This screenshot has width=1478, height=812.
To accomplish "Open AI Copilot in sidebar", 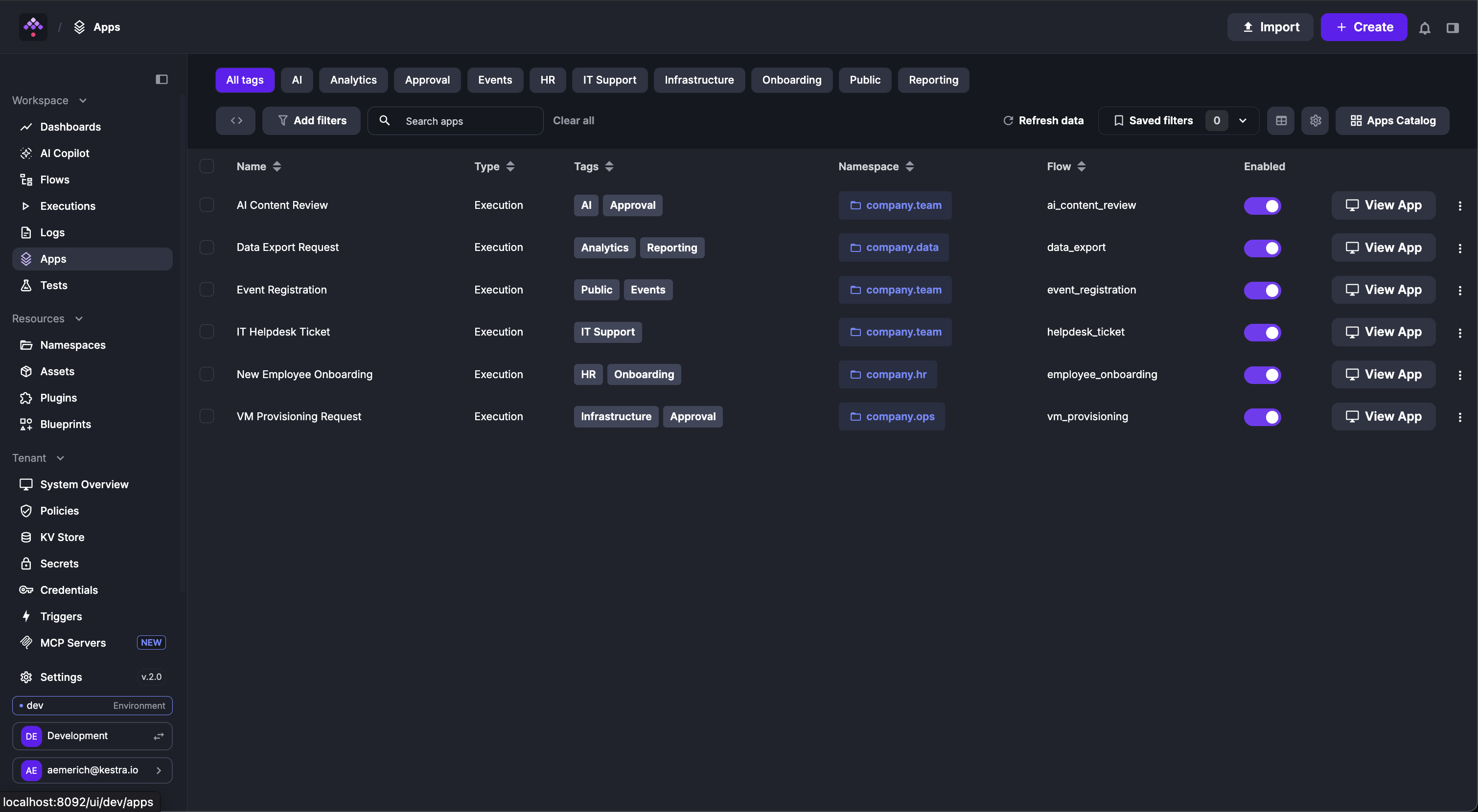I will tap(92, 153).
